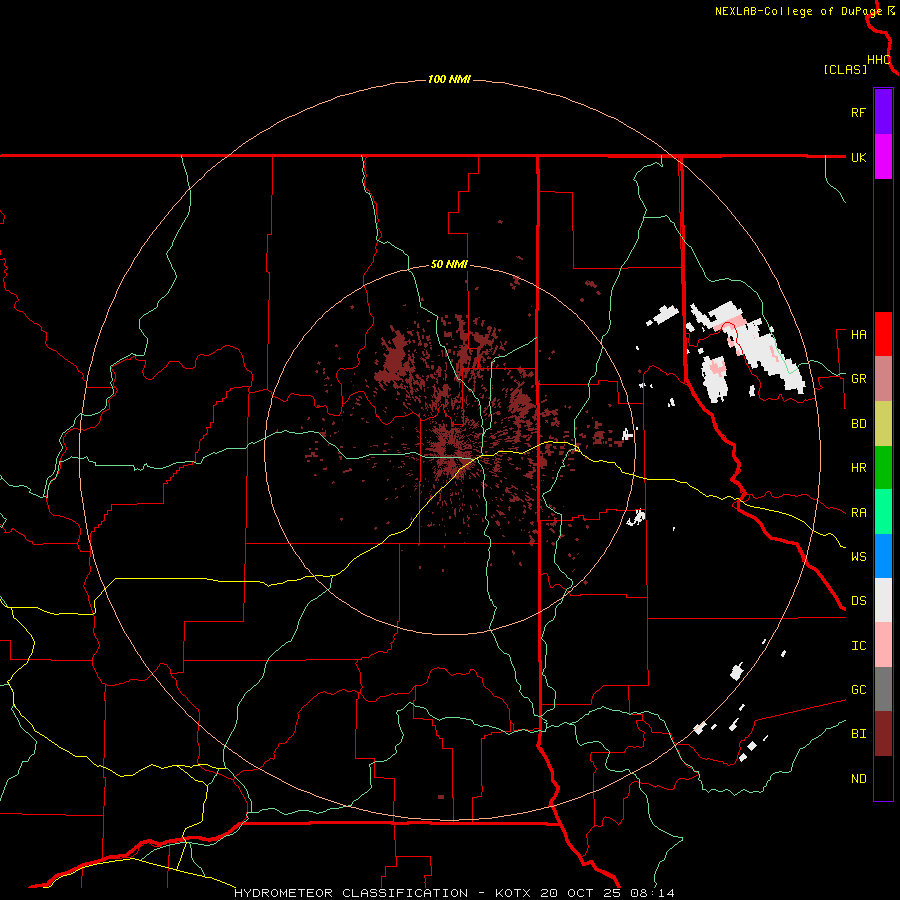The image size is (900, 900).
Task: Click the [CLAS] legend header
Action: [845, 69]
